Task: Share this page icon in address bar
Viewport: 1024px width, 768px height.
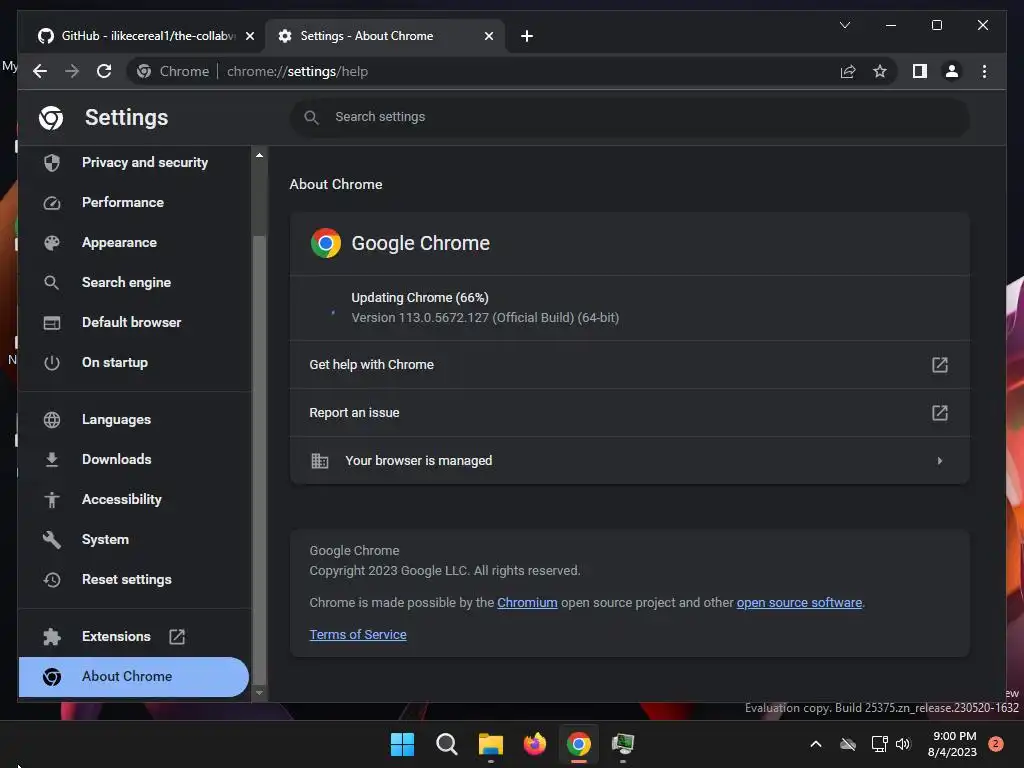Action: coord(848,71)
